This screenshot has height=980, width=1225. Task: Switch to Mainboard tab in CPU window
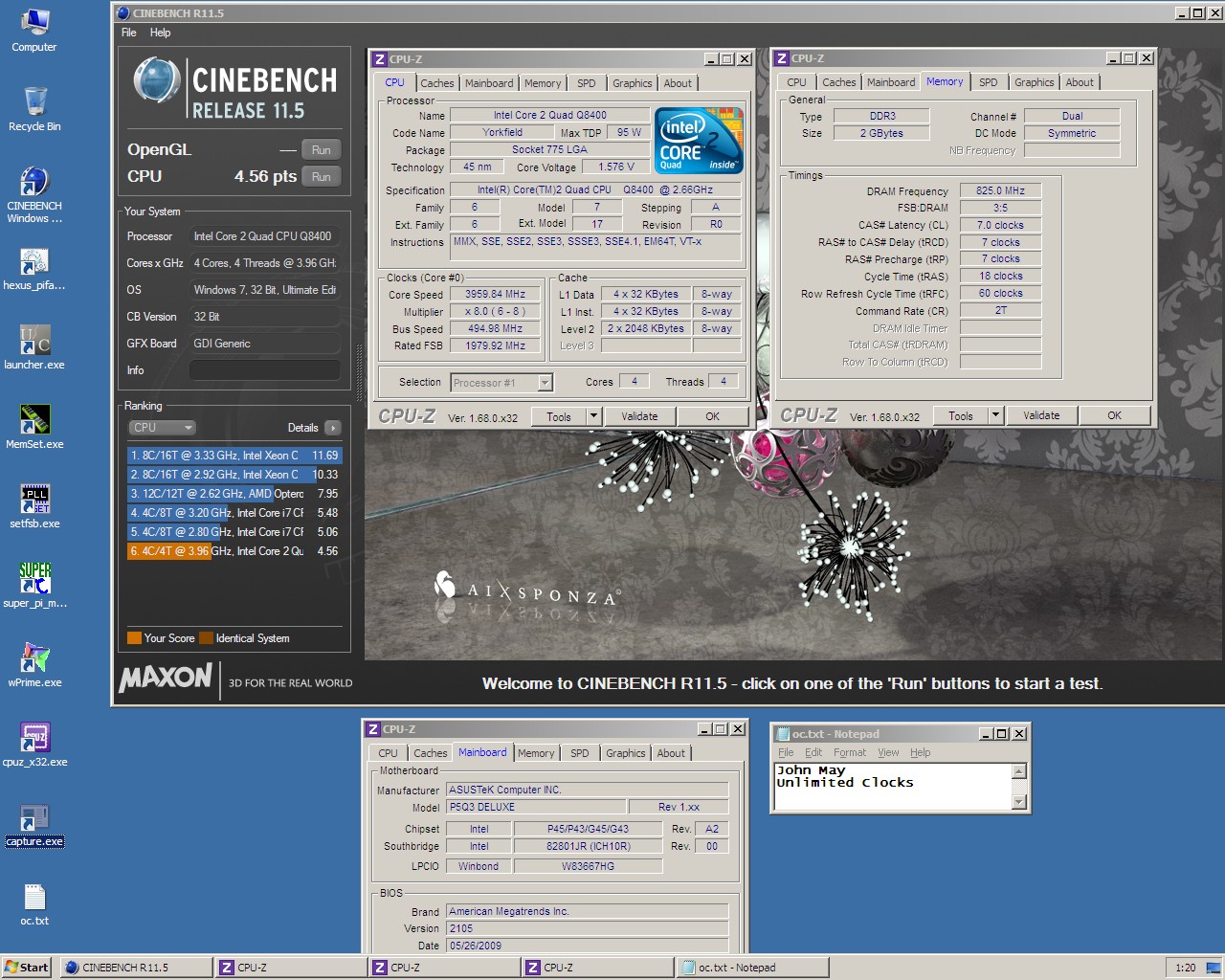(489, 83)
